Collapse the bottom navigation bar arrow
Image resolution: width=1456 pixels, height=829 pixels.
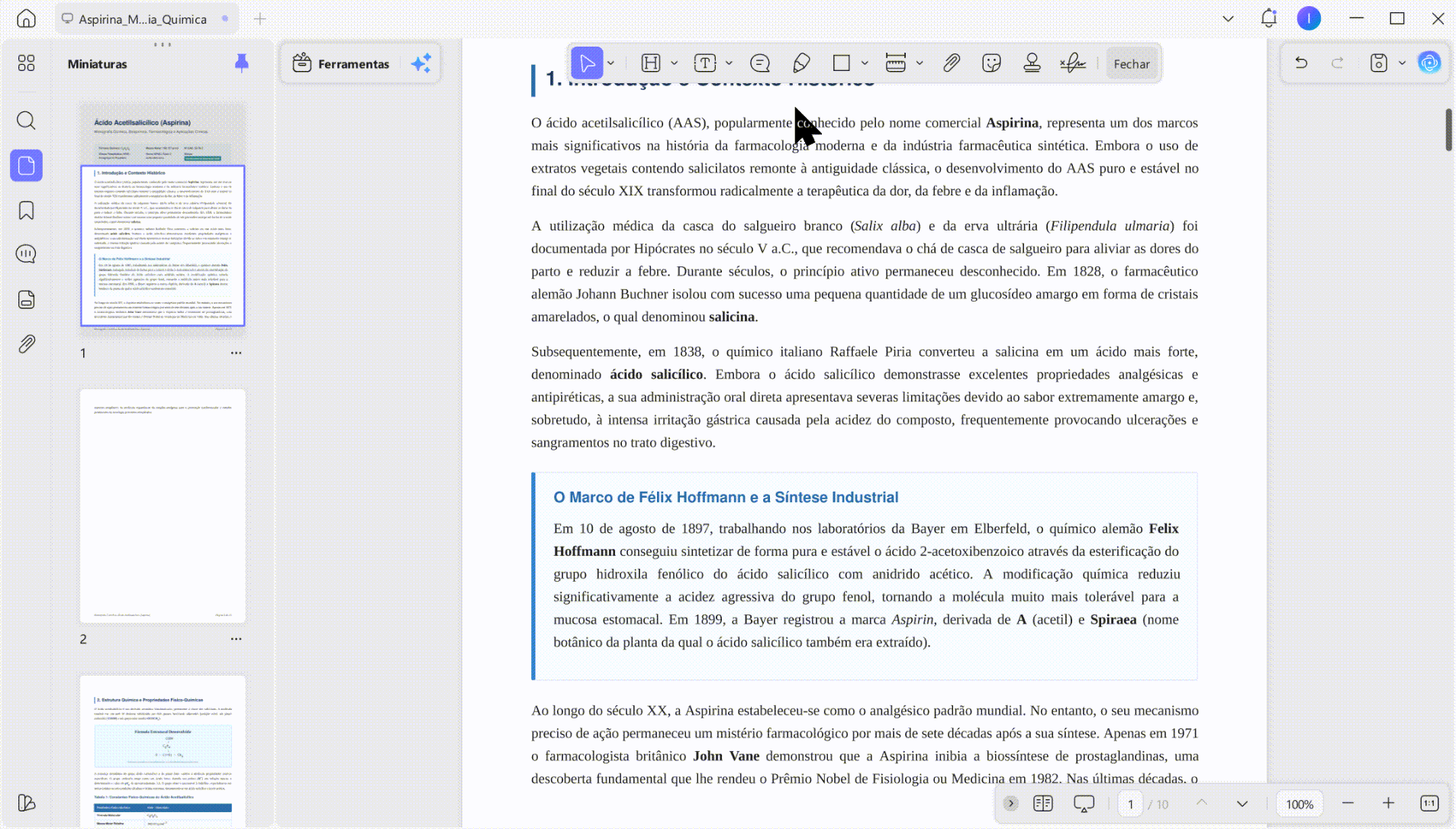[x=1010, y=803]
